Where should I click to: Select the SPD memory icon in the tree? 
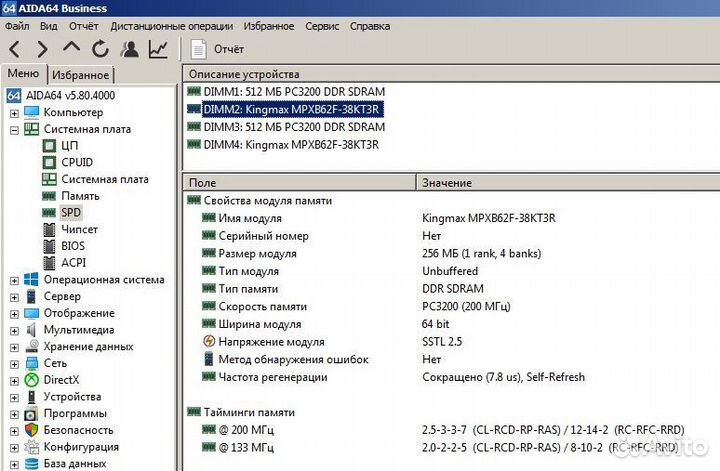tap(49, 213)
